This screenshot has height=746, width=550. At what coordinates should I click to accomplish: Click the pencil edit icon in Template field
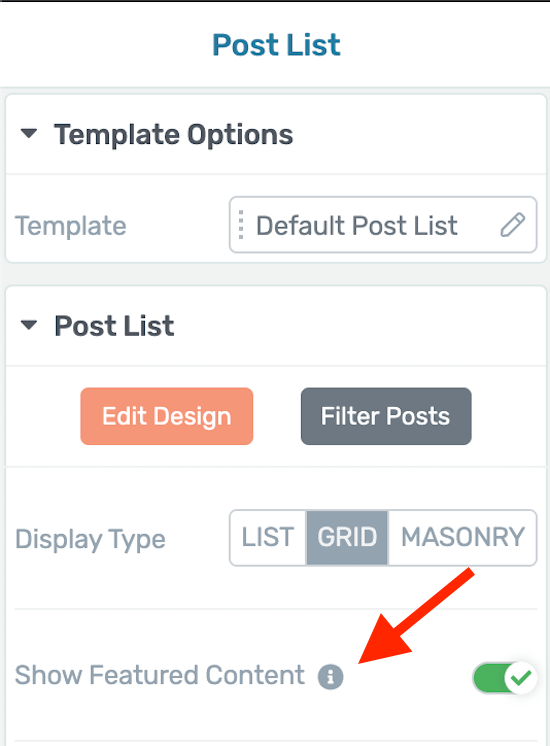click(512, 225)
